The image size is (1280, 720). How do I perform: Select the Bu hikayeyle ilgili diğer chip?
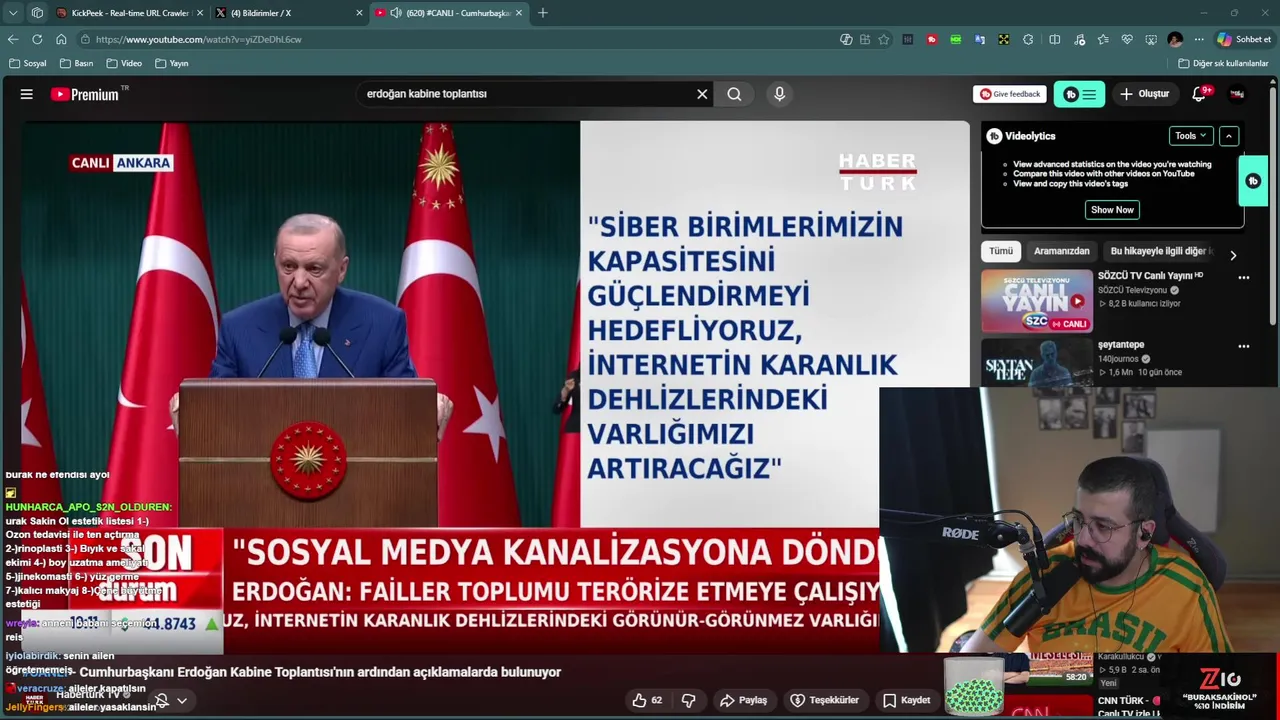coord(1159,251)
